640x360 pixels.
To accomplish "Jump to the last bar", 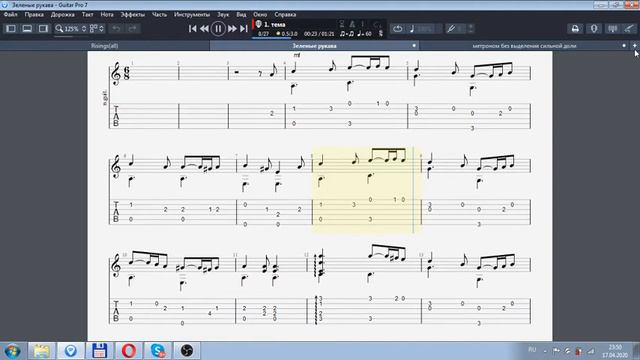I will click(x=244, y=29).
